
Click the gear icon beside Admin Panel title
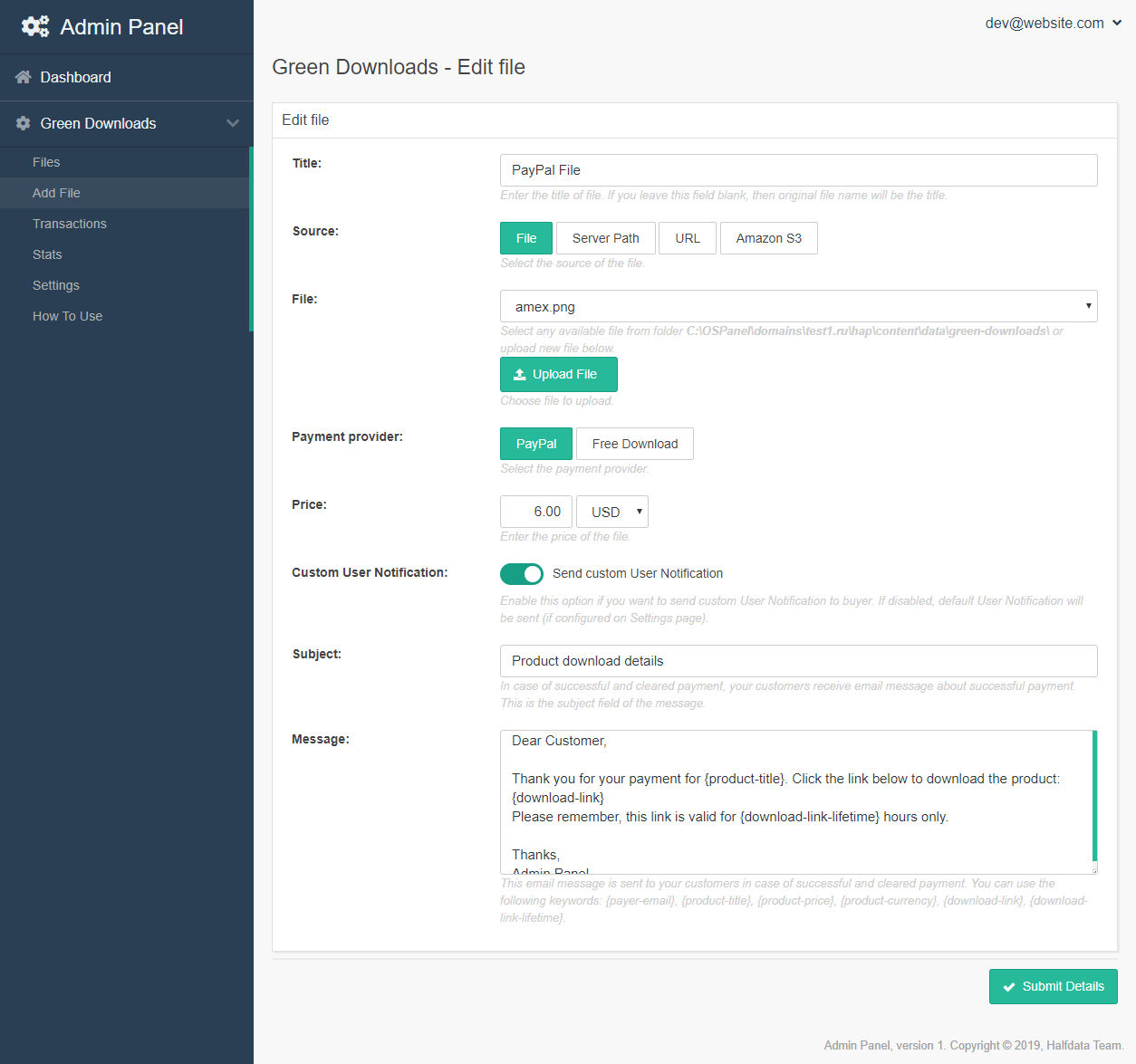[34, 26]
